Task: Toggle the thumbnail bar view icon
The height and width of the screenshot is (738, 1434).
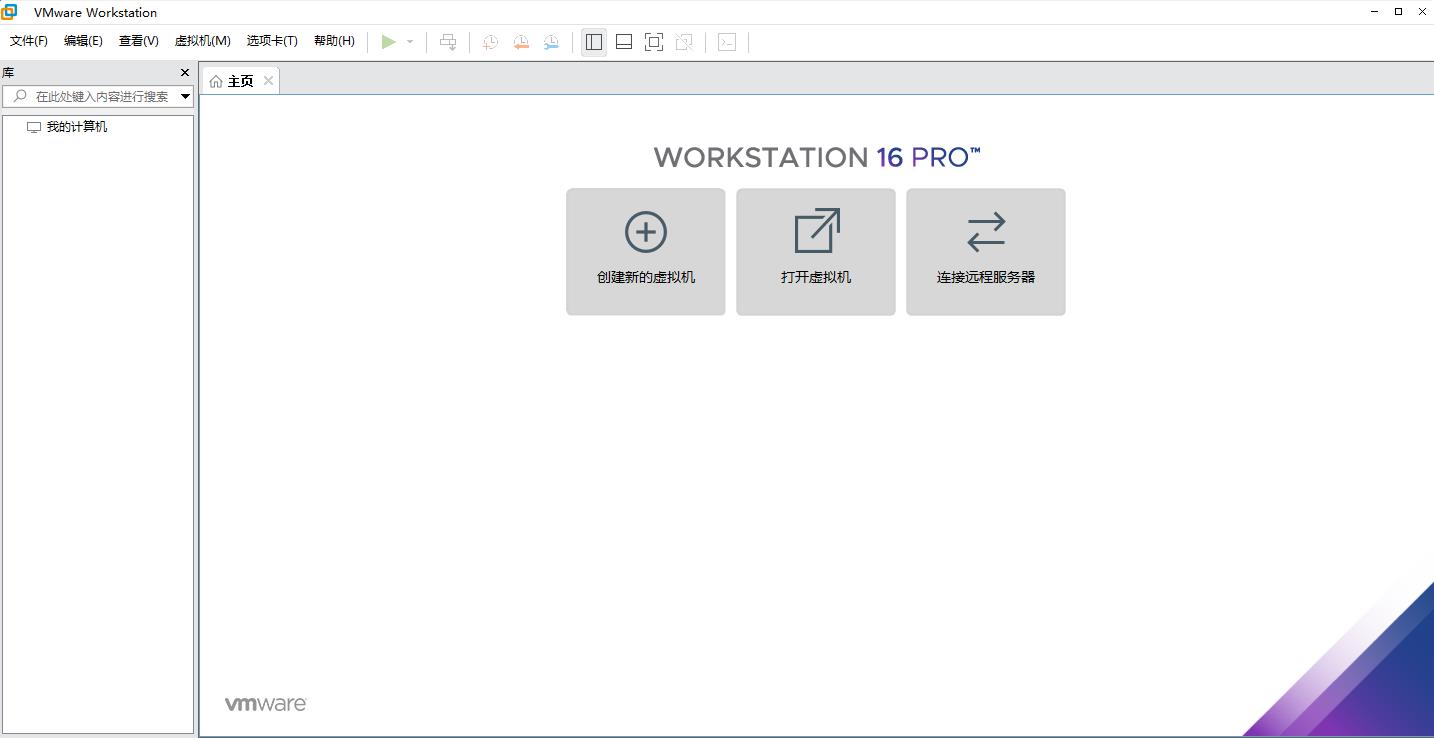Action: click(624, 41)
